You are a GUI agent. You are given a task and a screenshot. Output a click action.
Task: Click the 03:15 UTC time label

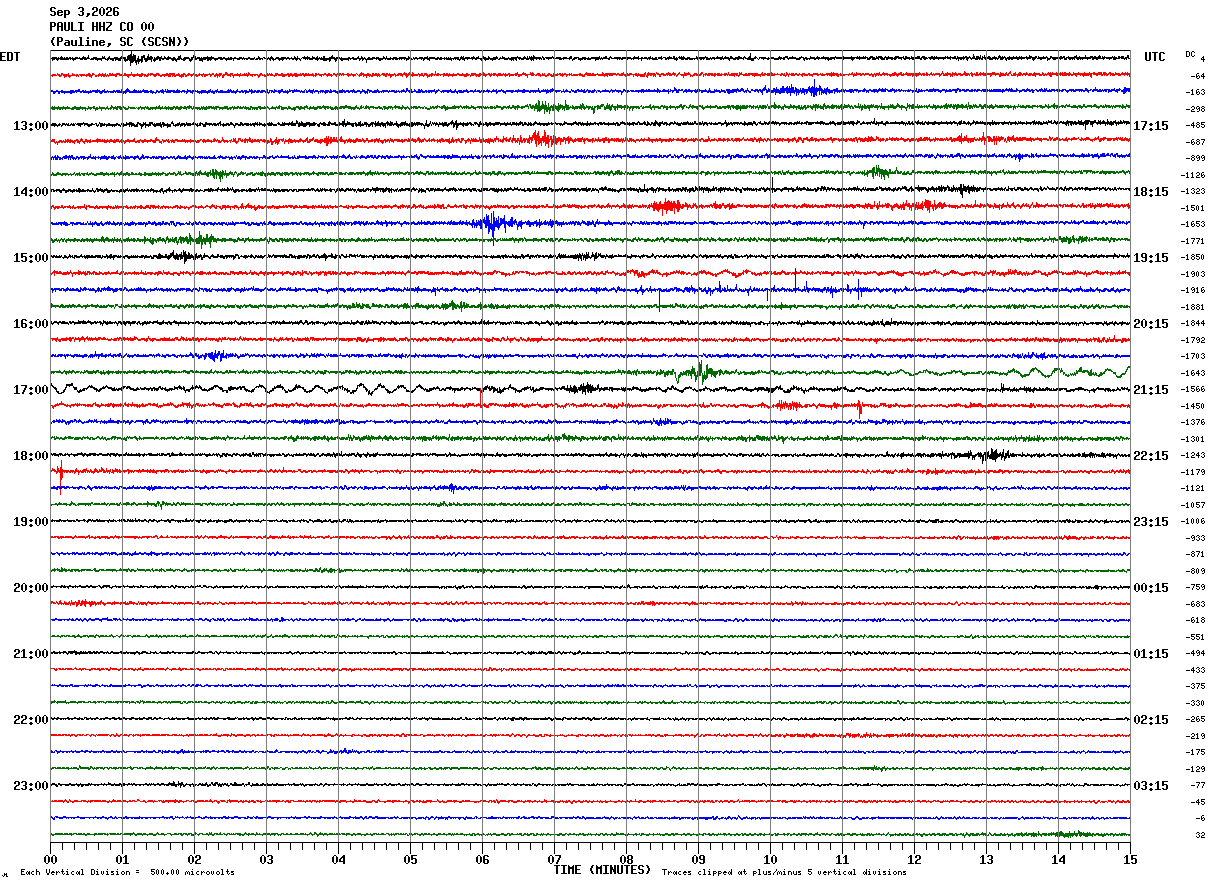coord(1151,785)
